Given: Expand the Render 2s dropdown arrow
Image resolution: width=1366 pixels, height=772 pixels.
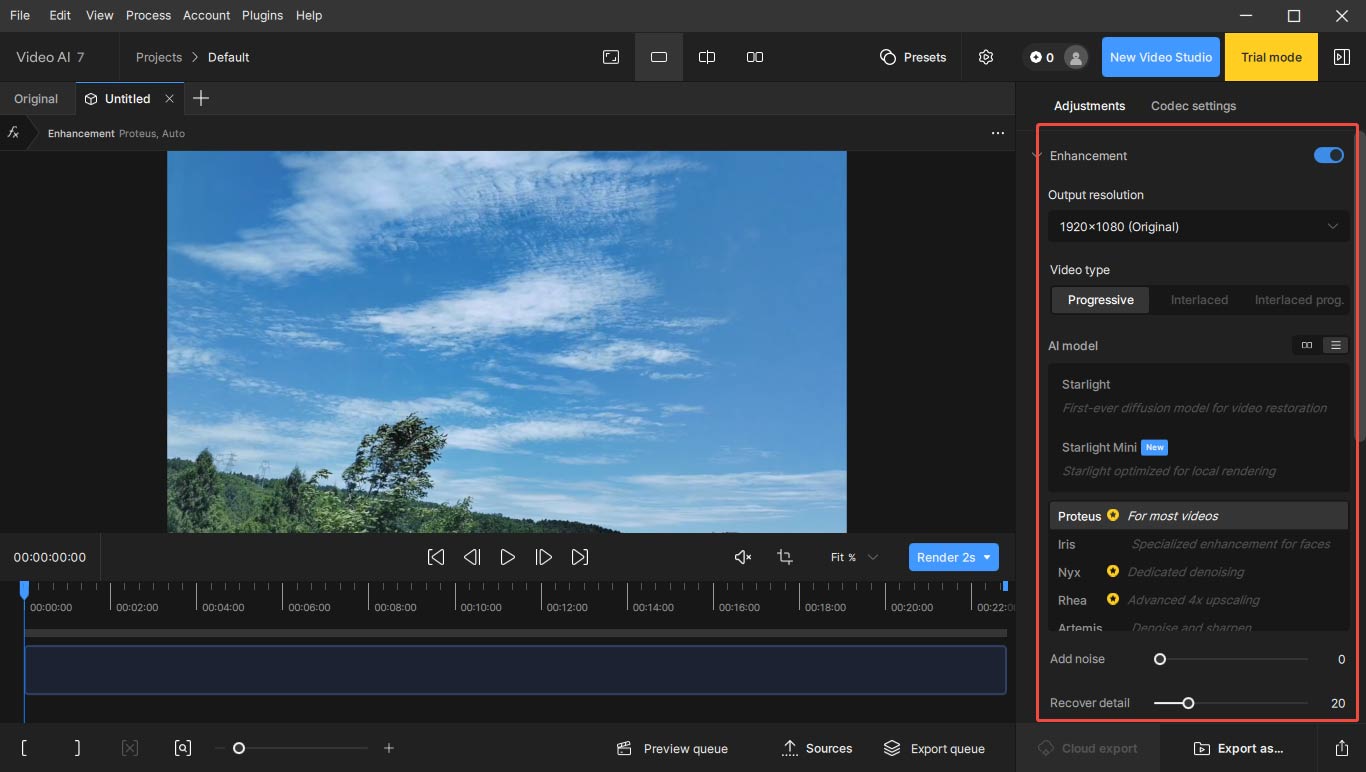Looking at the screenshot, I should pyautogui.click(x=987, y=557).
